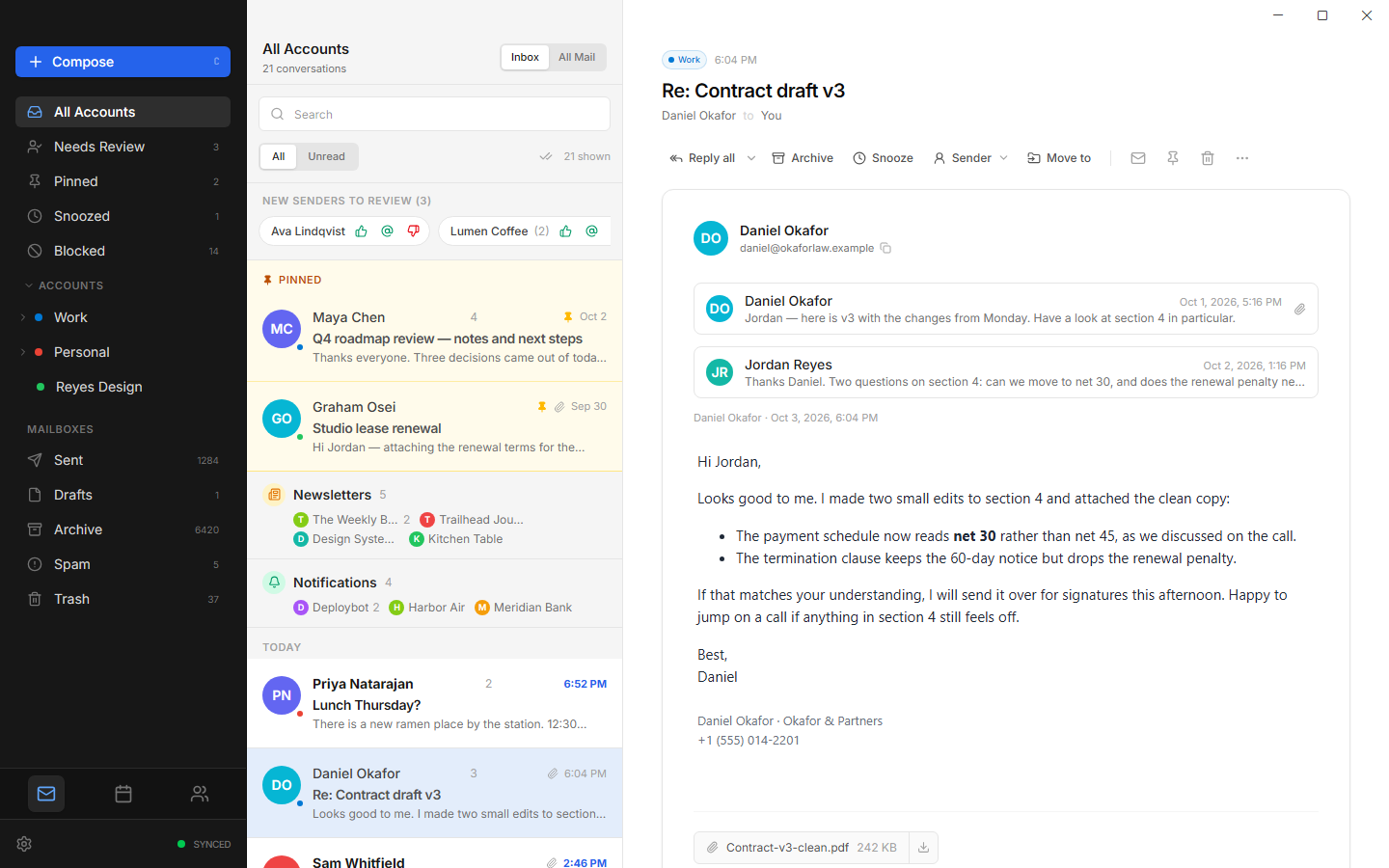
Task: Go to the Snoozed folder
Action: click(123, 216)
